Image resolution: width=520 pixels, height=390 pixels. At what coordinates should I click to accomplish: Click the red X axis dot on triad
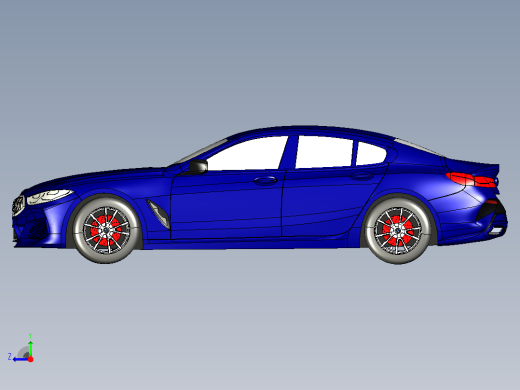click(31, 359)
